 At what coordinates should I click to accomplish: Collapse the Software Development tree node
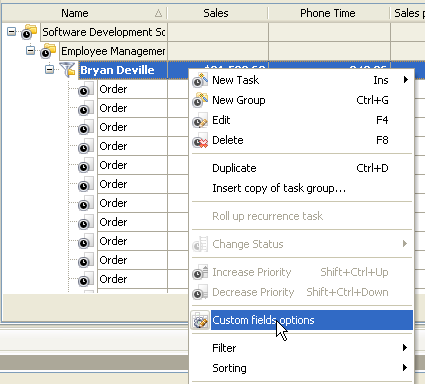(x=12, y=32)
